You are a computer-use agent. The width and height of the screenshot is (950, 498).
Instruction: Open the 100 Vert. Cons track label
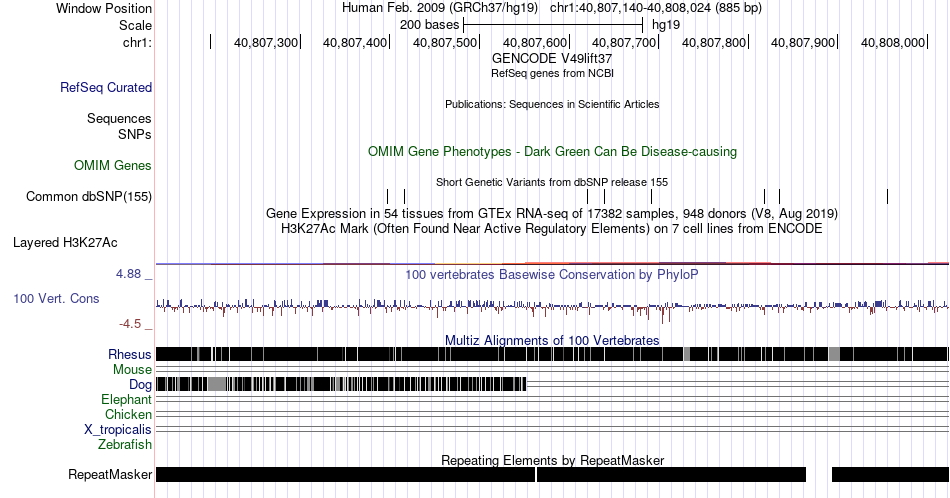[56, 298]
